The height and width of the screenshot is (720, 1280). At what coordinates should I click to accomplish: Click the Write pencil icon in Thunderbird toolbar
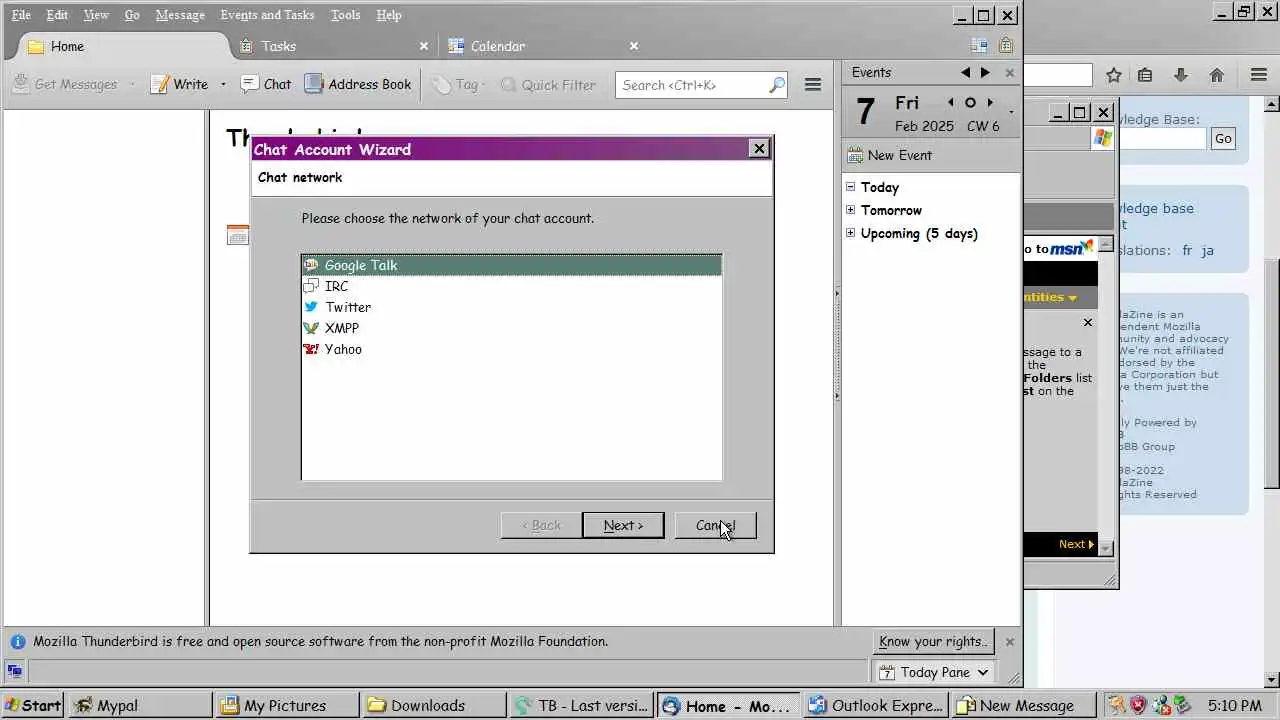point(159,84)
